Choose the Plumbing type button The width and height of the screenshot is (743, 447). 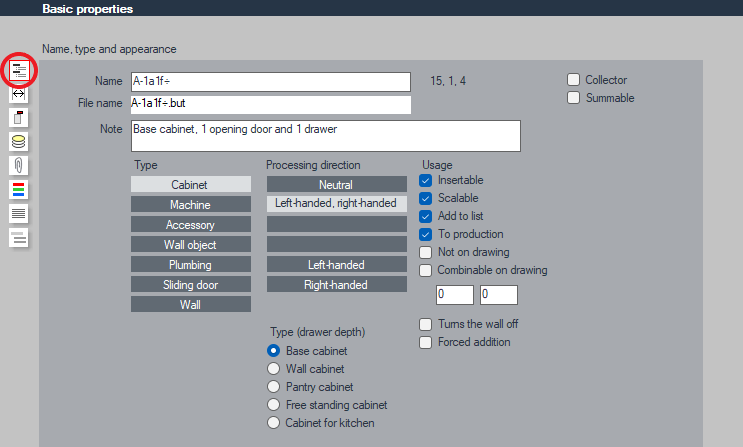click(191, 265)
